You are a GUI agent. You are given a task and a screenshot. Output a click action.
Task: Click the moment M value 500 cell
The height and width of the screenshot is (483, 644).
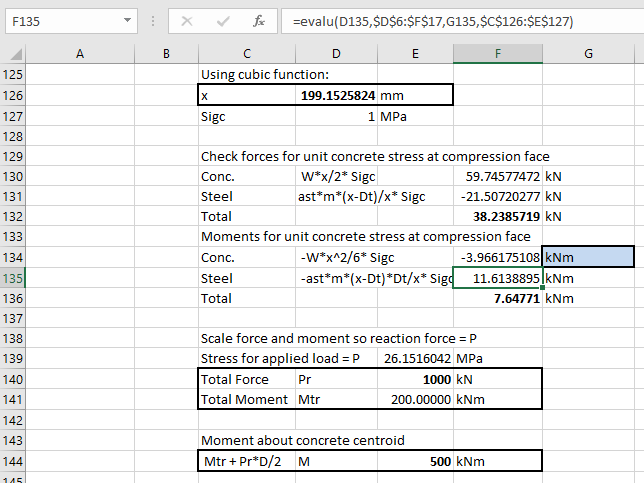[415, 461]
